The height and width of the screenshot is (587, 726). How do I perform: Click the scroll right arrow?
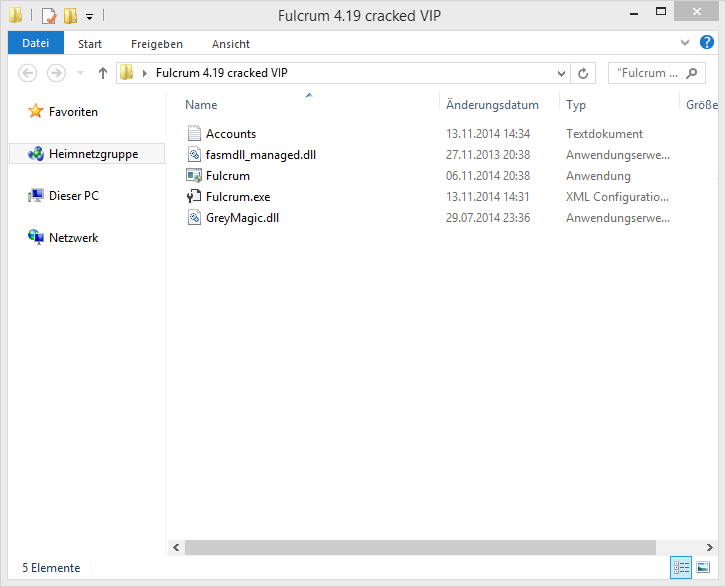click(x=710, y=547)
